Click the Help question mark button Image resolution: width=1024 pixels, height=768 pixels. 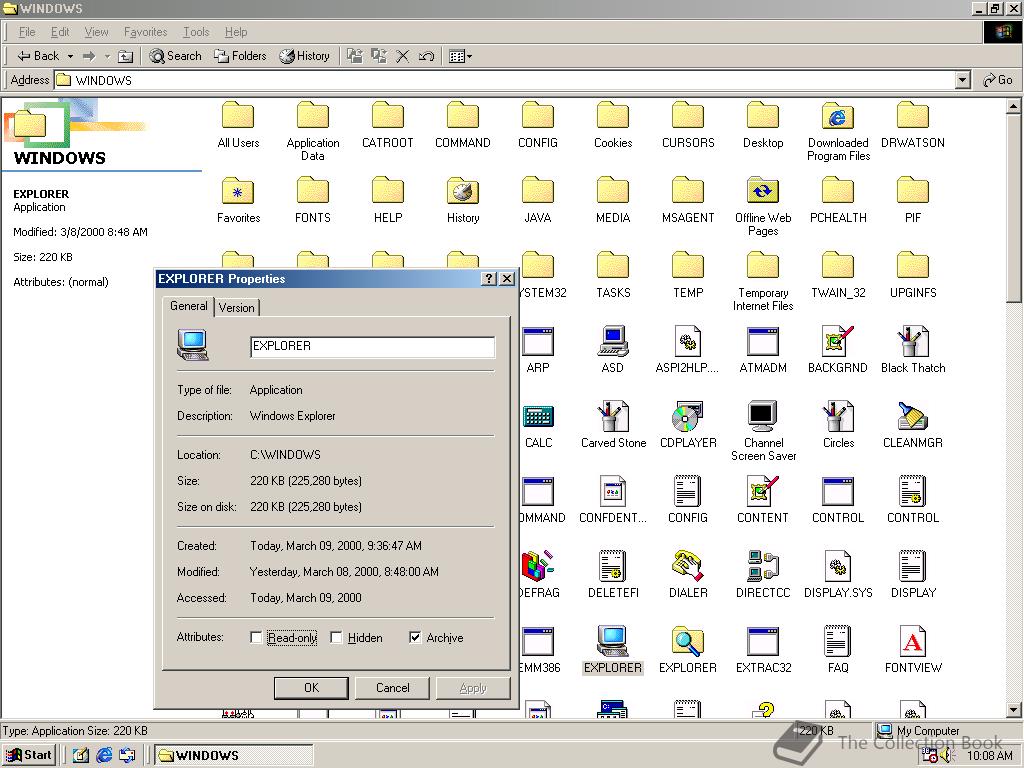pos(488,279)
